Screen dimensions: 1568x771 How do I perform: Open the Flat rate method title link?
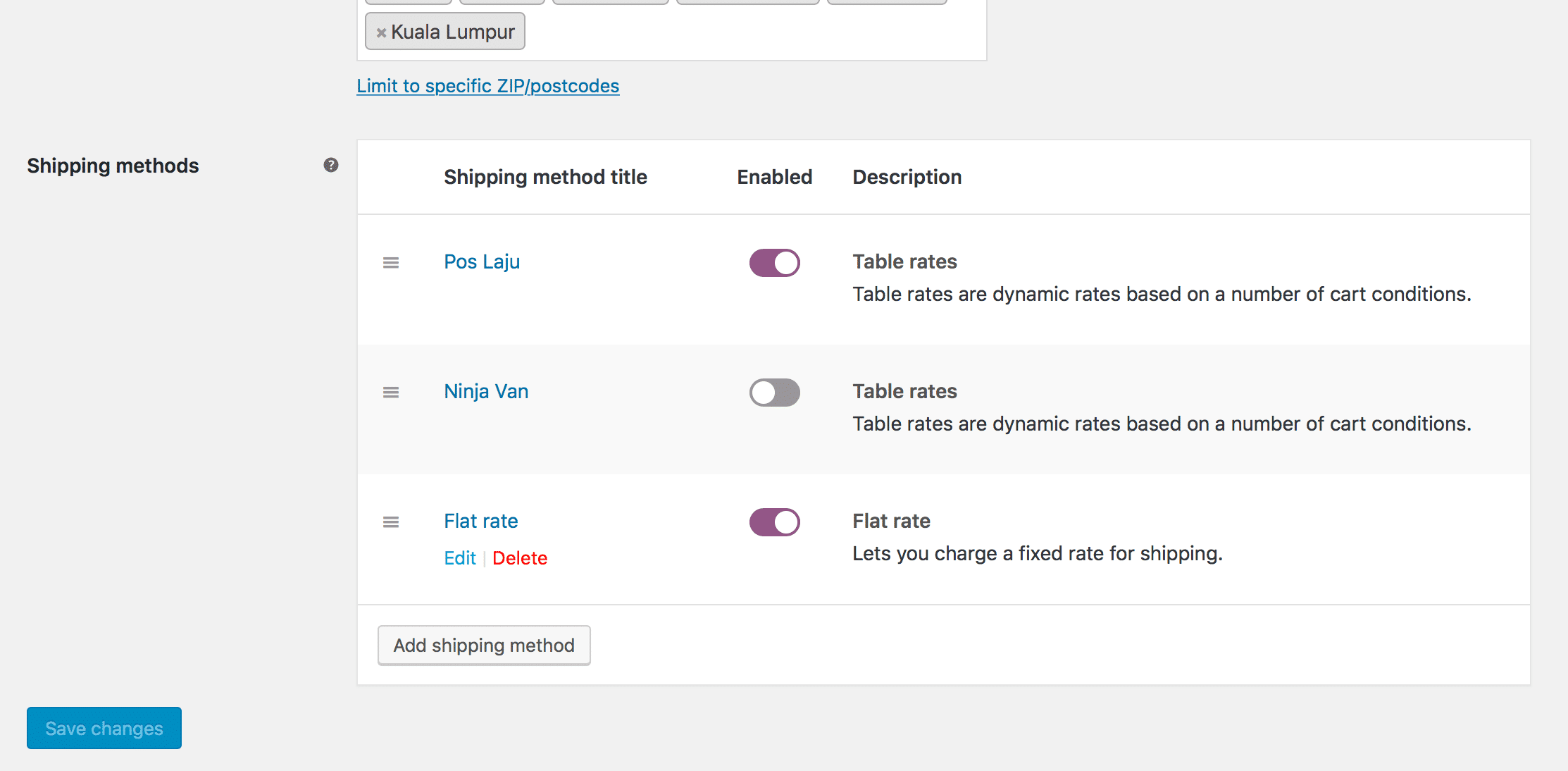(x=480, y=521)
